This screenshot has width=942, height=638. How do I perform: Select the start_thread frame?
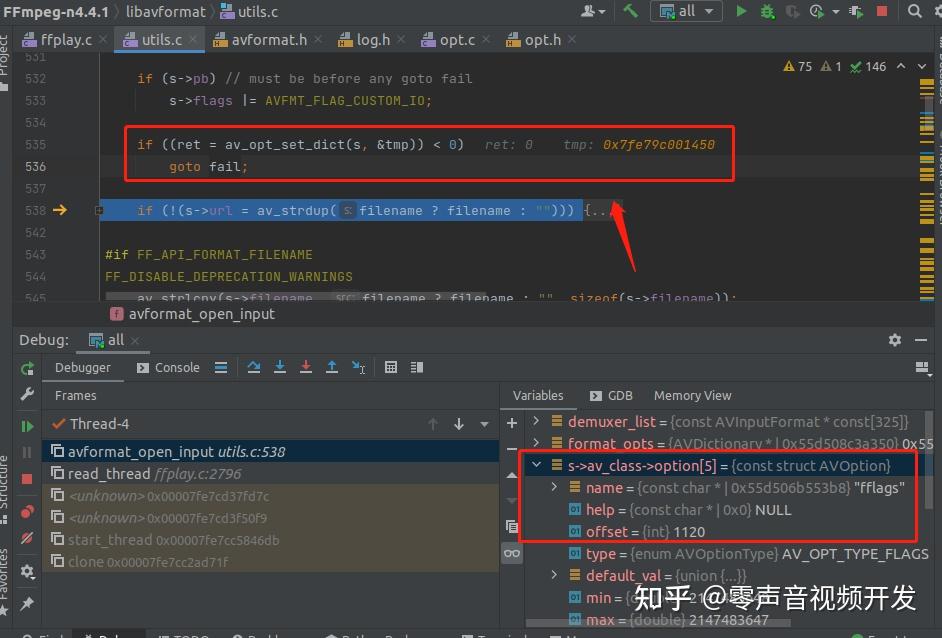point(270,540)
